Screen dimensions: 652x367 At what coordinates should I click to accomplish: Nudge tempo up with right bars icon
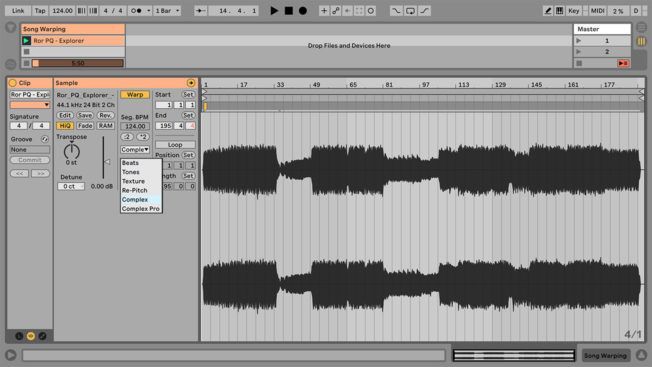click(x=93, y=11)
